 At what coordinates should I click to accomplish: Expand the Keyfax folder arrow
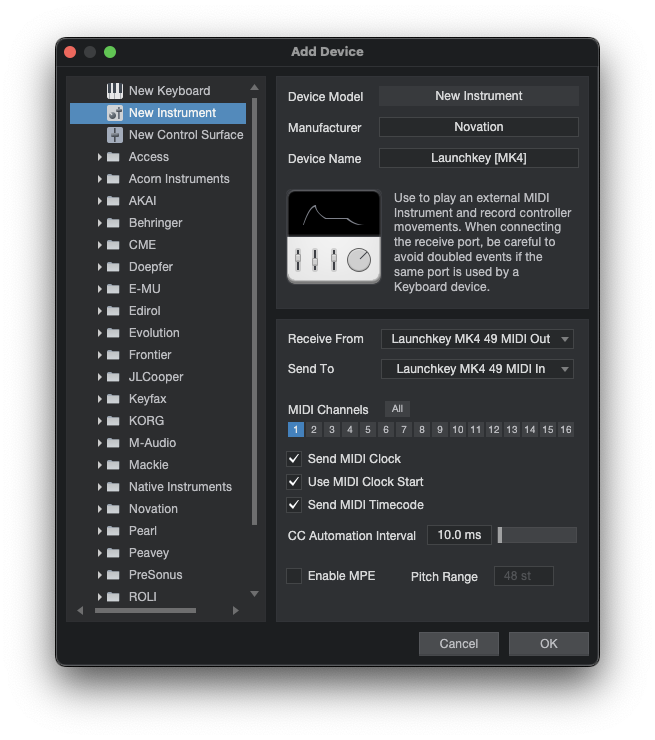[x=100, y=399]
